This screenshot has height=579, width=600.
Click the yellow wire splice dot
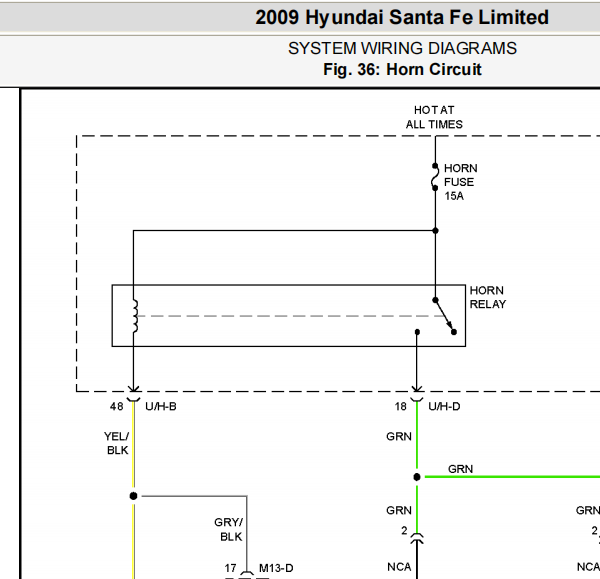tap(133, 496)
